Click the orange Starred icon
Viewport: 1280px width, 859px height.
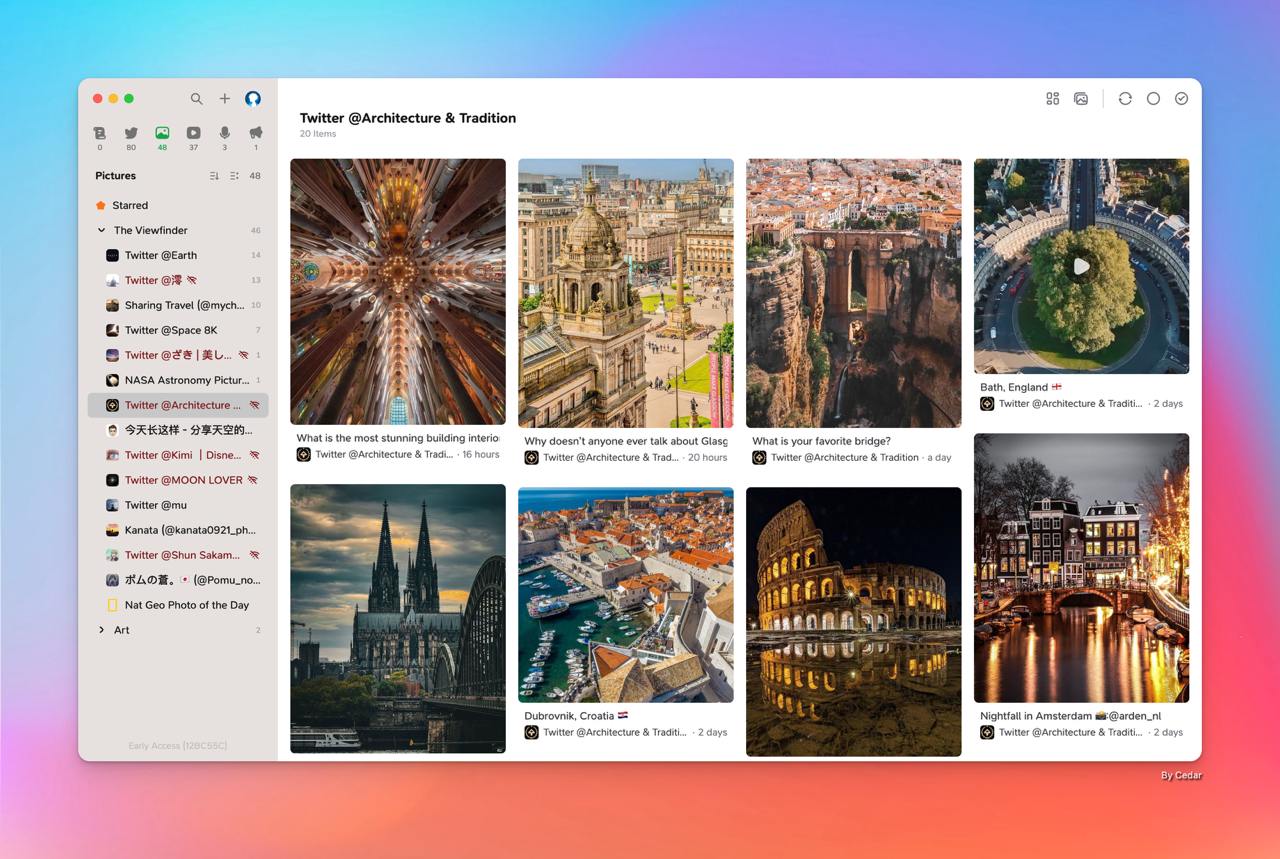point(100,205)
